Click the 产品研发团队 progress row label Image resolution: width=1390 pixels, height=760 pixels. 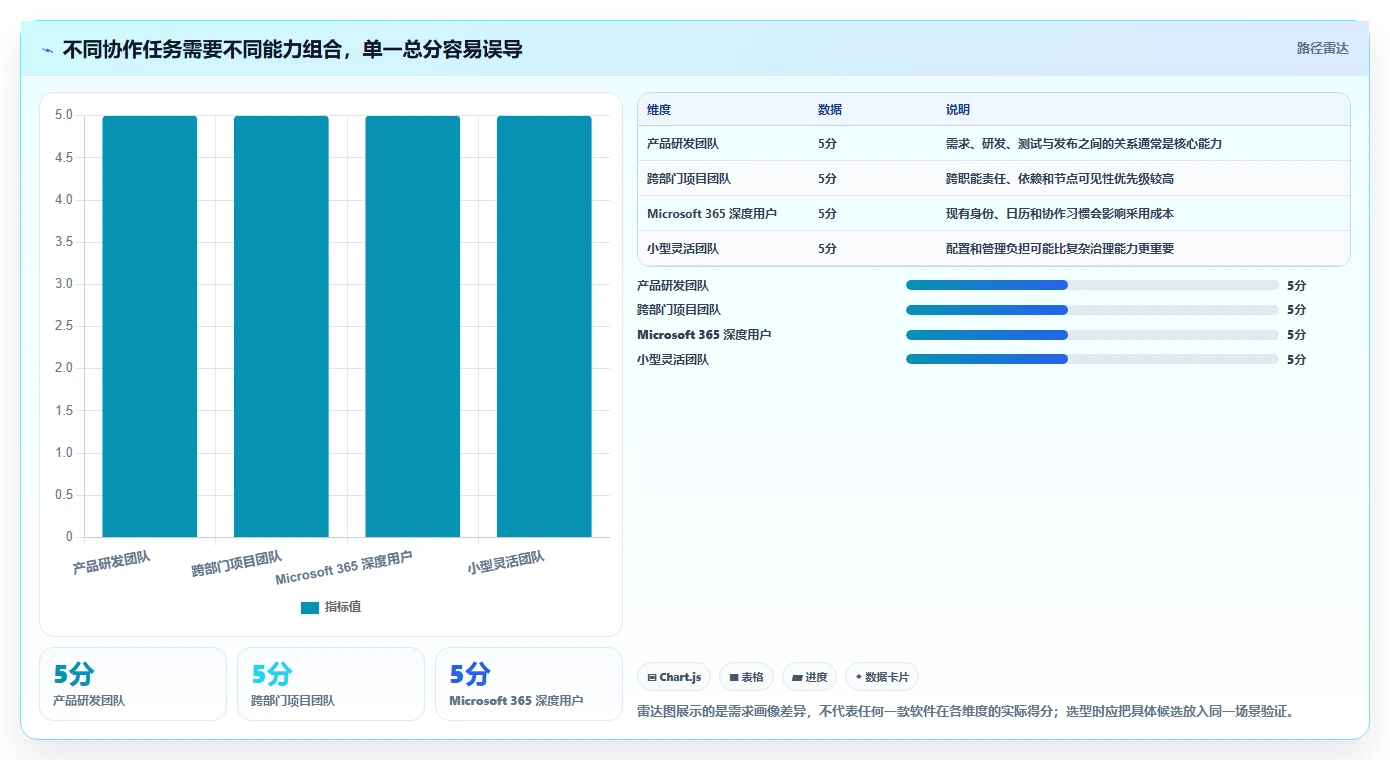click(x=673, y=286)
